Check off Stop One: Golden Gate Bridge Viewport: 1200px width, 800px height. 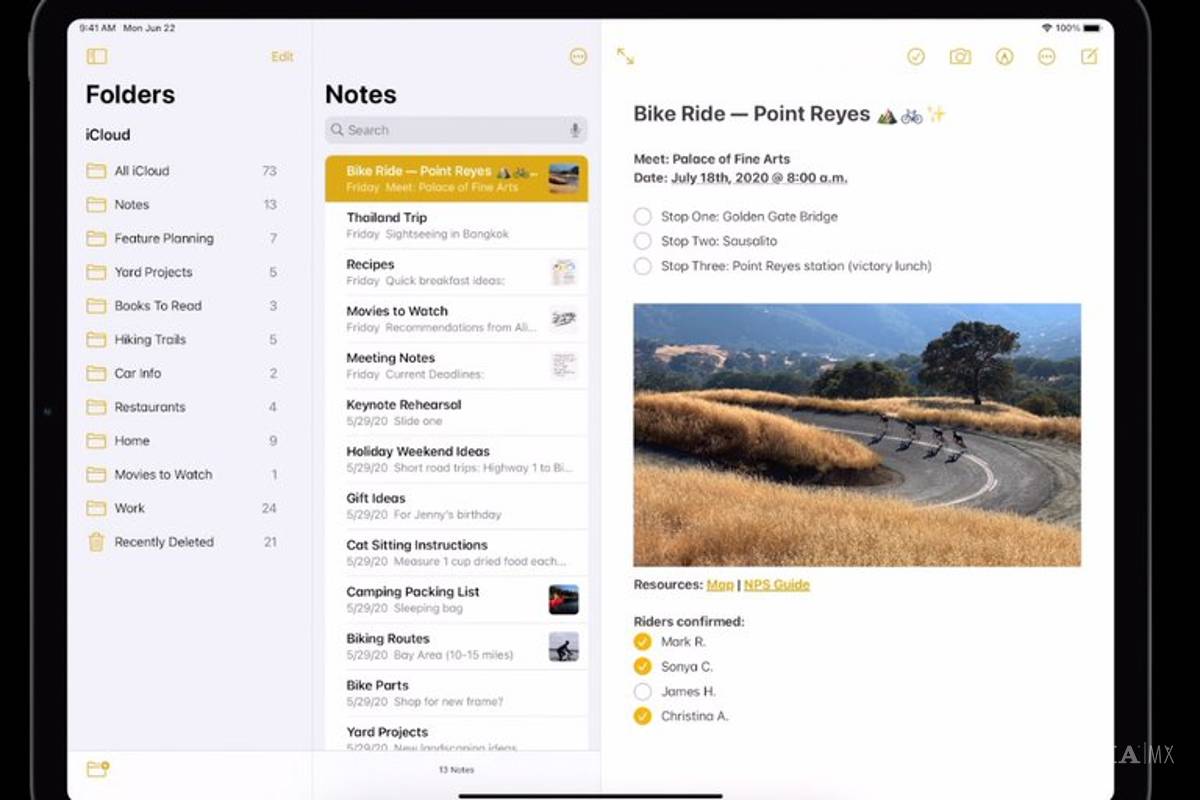point(642,217)
